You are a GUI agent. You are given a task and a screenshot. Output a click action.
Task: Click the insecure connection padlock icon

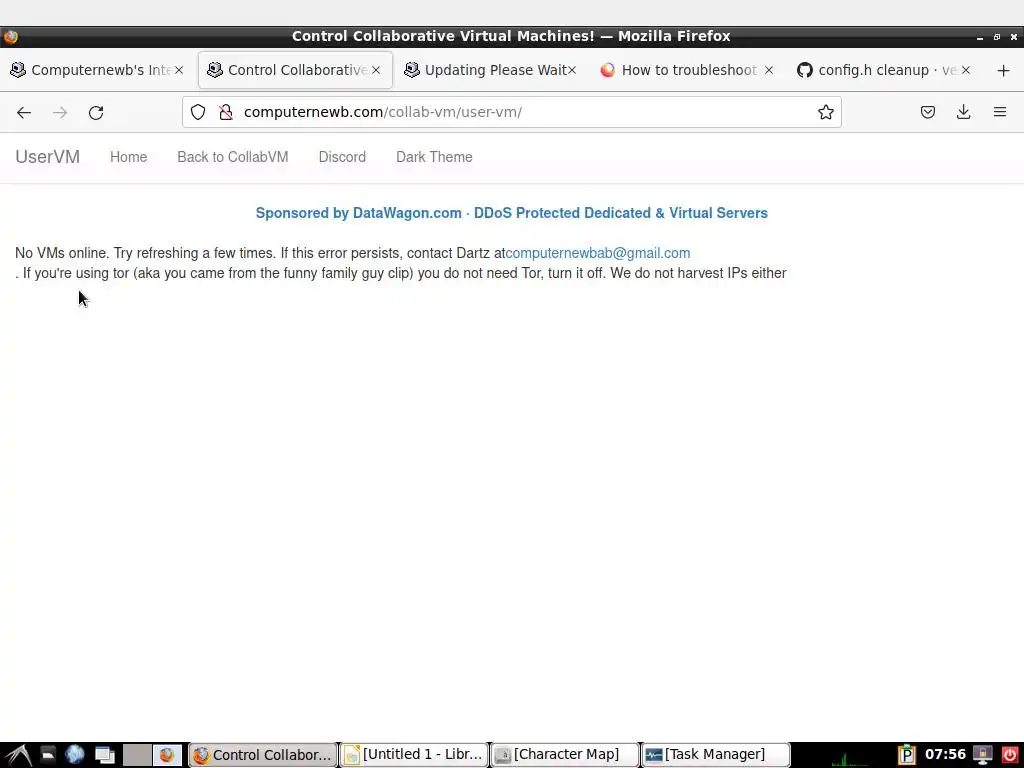click(226, 112)
